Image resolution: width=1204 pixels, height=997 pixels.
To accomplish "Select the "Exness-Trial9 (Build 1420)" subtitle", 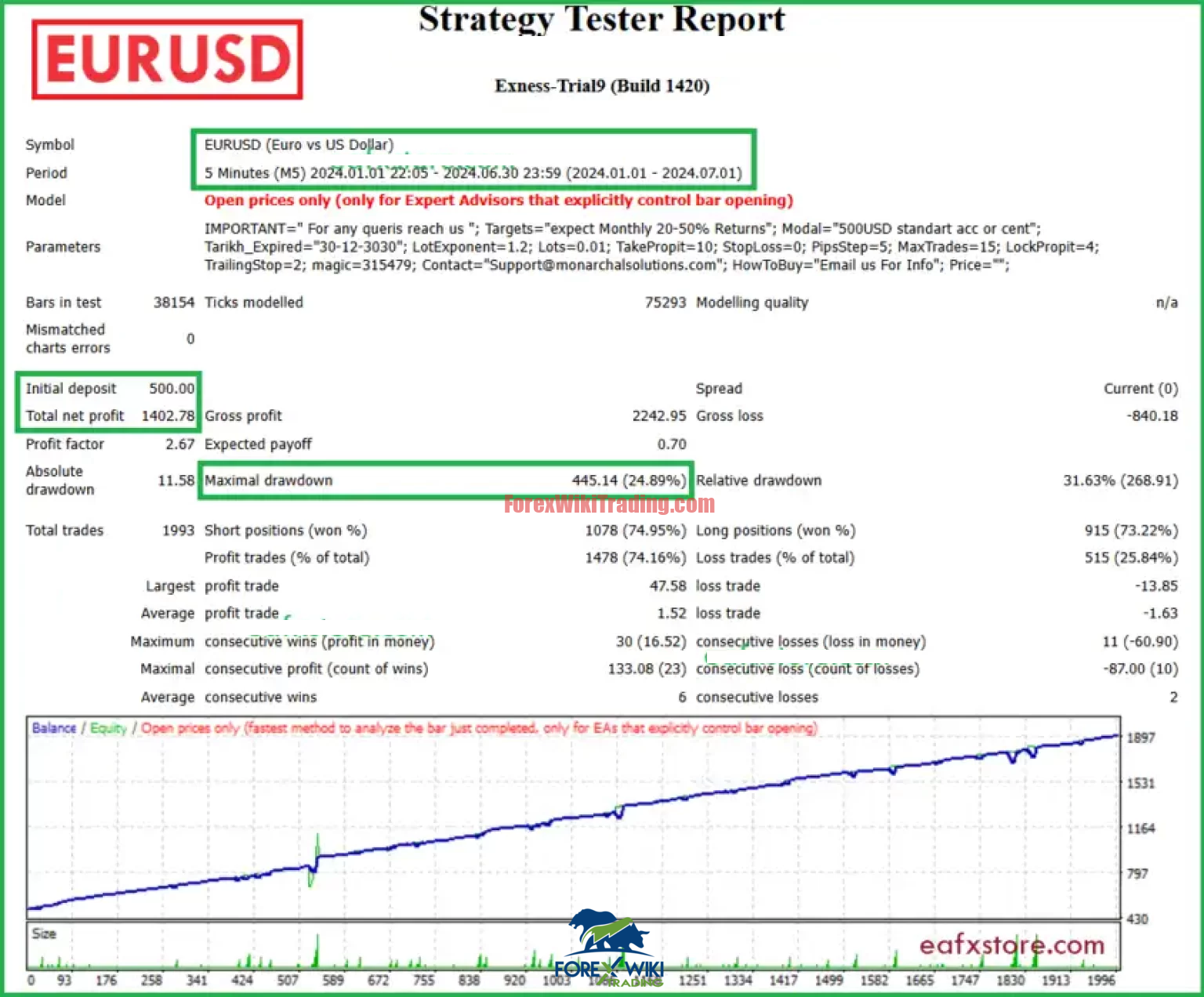I will click(x=602, y=85).
